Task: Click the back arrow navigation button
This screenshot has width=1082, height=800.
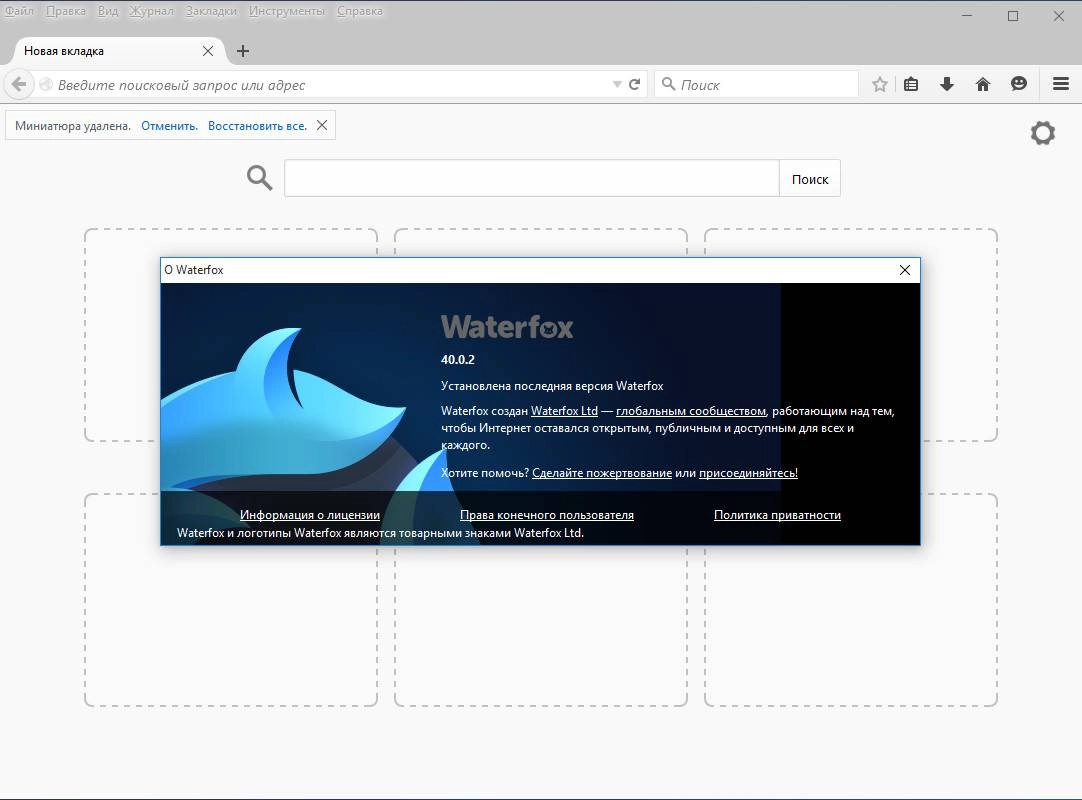Action: tap(19, 84)
